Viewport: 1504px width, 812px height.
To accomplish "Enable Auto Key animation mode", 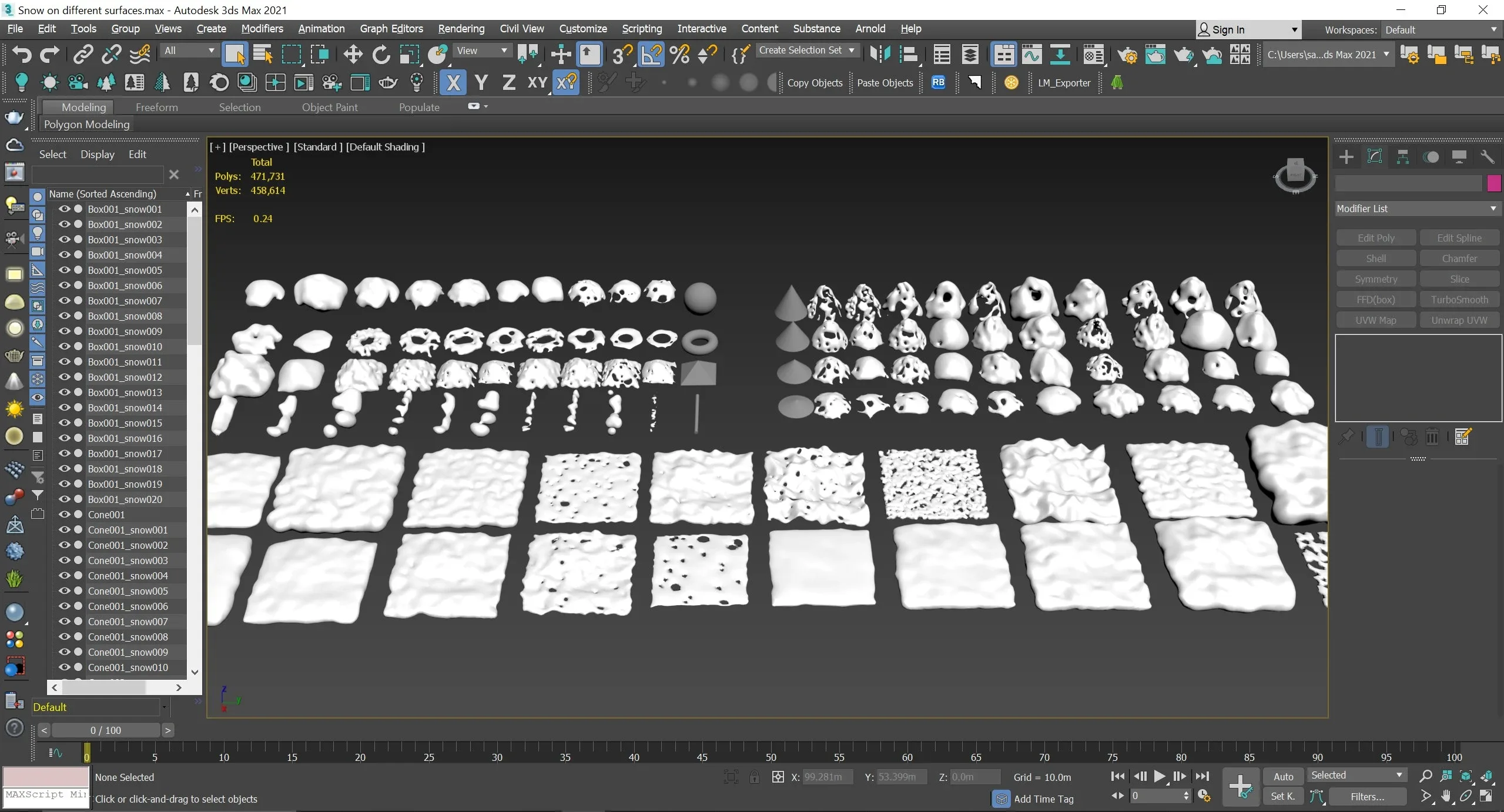I will pyautogui.click(x=1283, y=776).
